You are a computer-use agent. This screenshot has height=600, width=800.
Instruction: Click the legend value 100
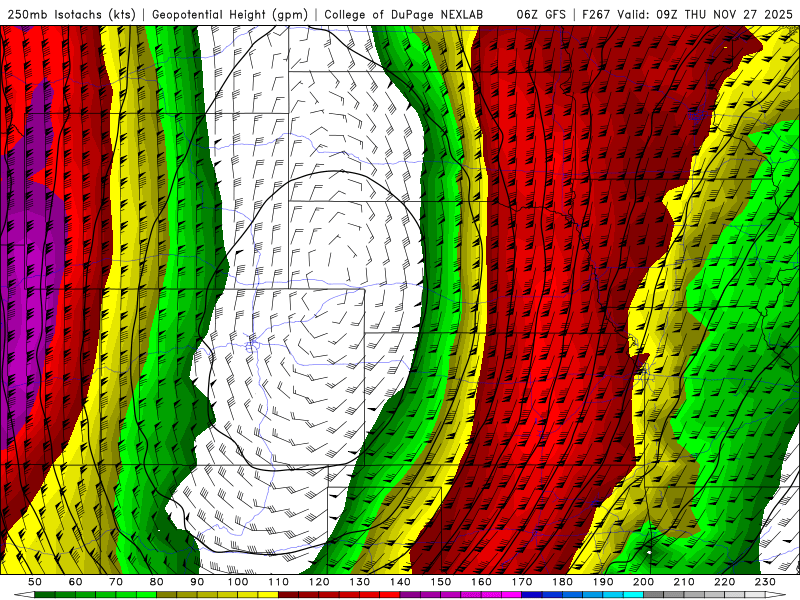[238, 582]
